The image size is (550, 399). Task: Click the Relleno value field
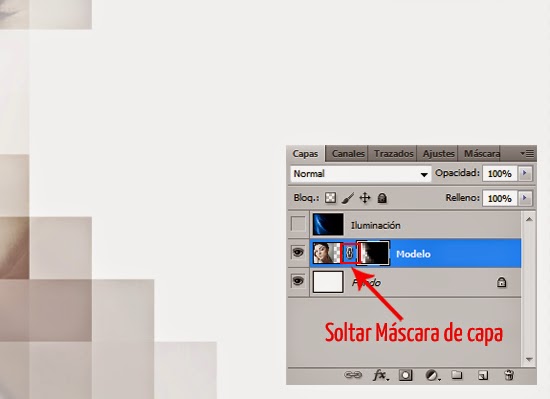point(499,198)
